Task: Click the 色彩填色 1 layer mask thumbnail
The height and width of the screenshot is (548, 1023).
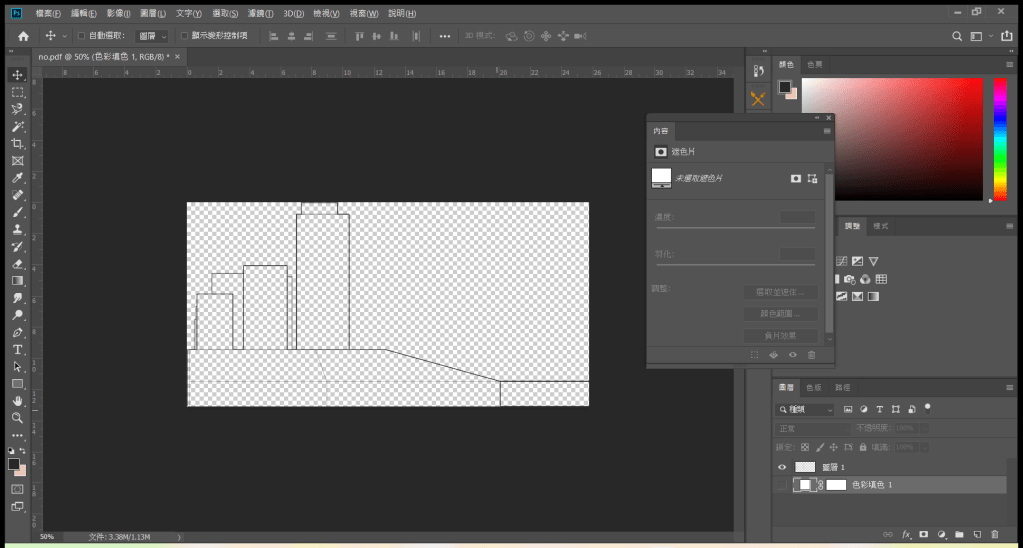Action: (x=836, y=485)
